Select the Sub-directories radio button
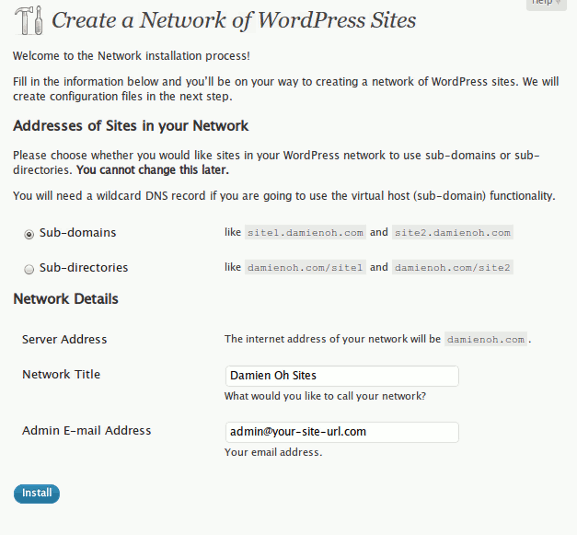 [x=29, y=269]
